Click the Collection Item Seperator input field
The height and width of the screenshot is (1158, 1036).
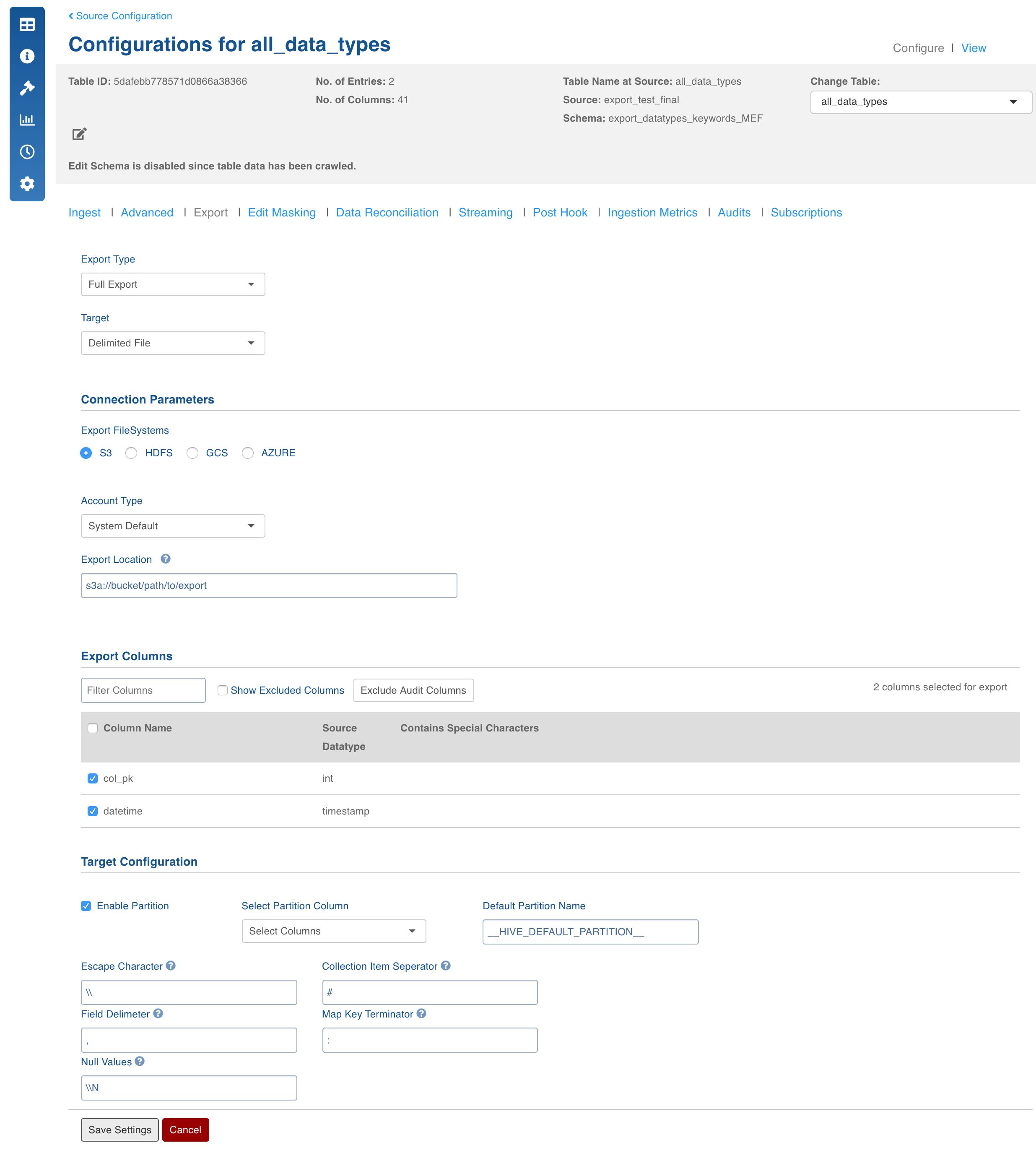coord(430,992)
